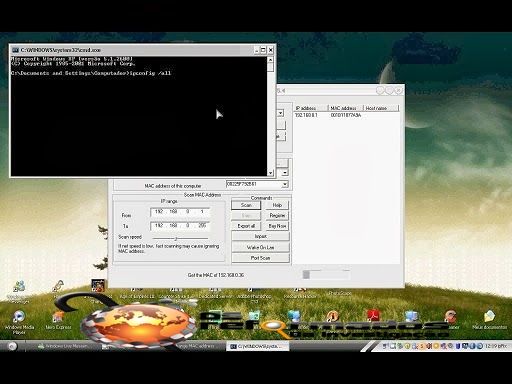Maximize the cmd.exe window

tap(263, 50)
